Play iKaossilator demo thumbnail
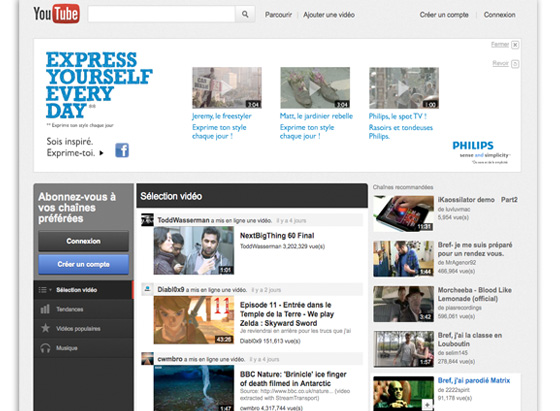 coord(404,214)
